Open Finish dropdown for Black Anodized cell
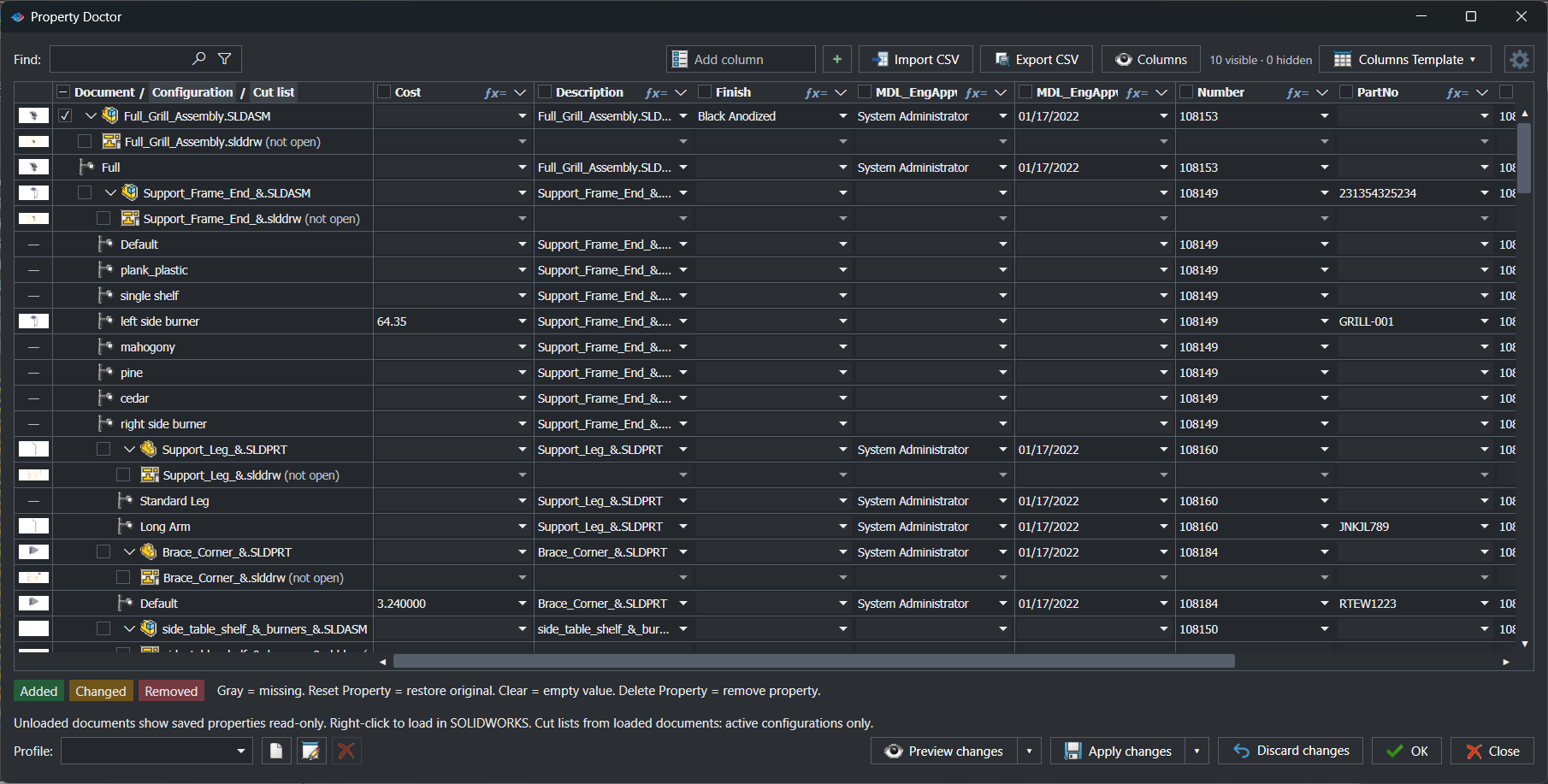The height and width of the screenshot is (784, 1548). [x=843, y=116]
